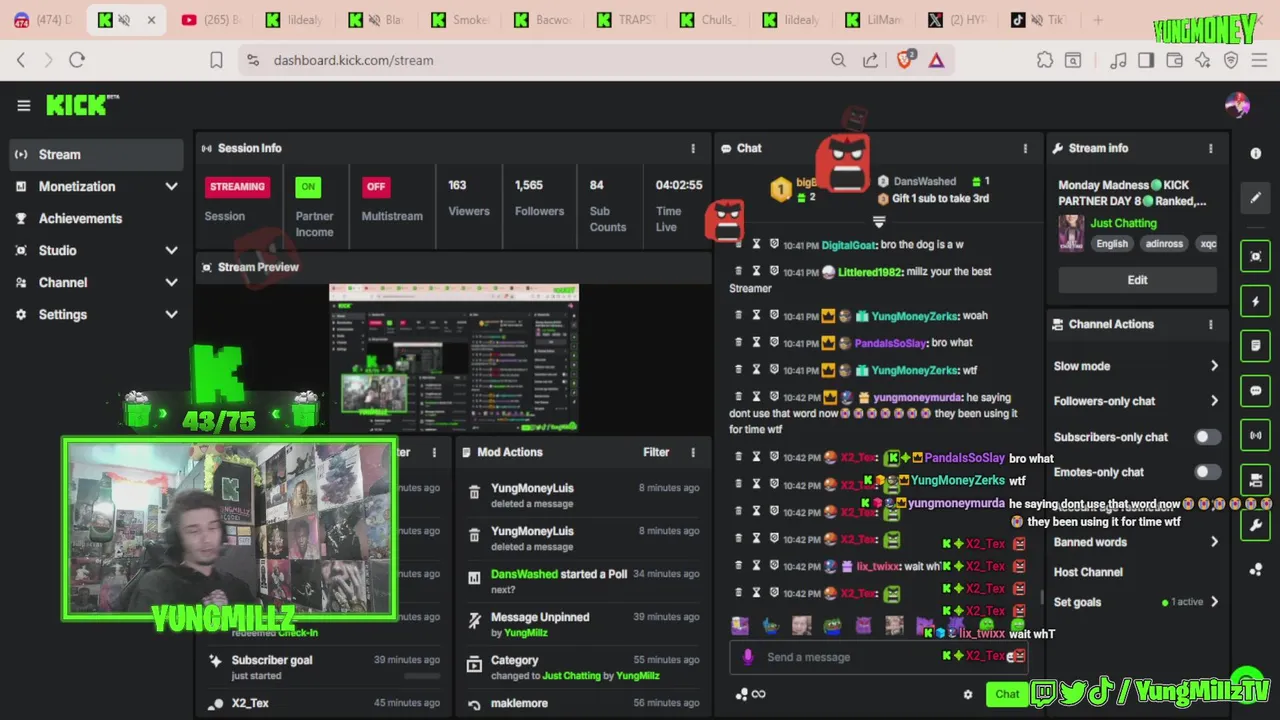Open a new browser tab with plus button
The width and height of the screenshot is (1280, 720).
(1098, 20)
